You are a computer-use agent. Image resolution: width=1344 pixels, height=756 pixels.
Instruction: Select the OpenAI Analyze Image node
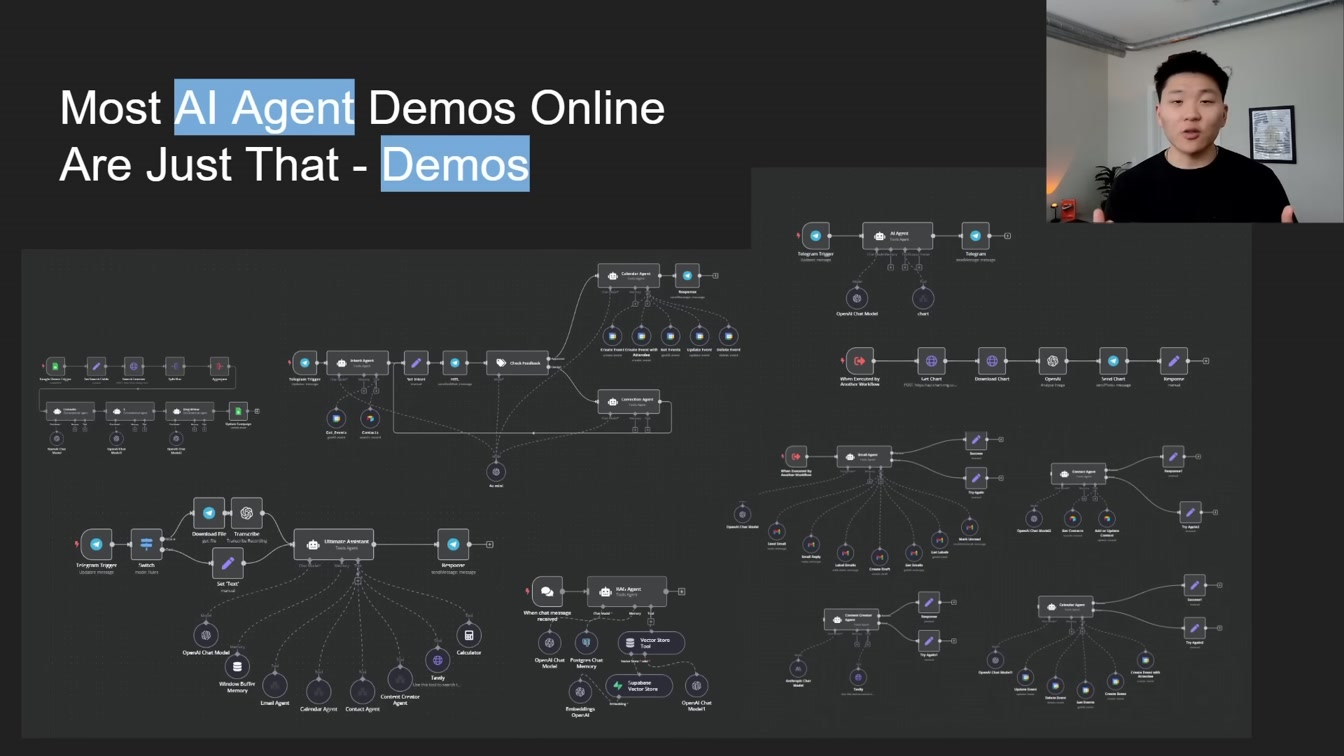point(1052,361)
